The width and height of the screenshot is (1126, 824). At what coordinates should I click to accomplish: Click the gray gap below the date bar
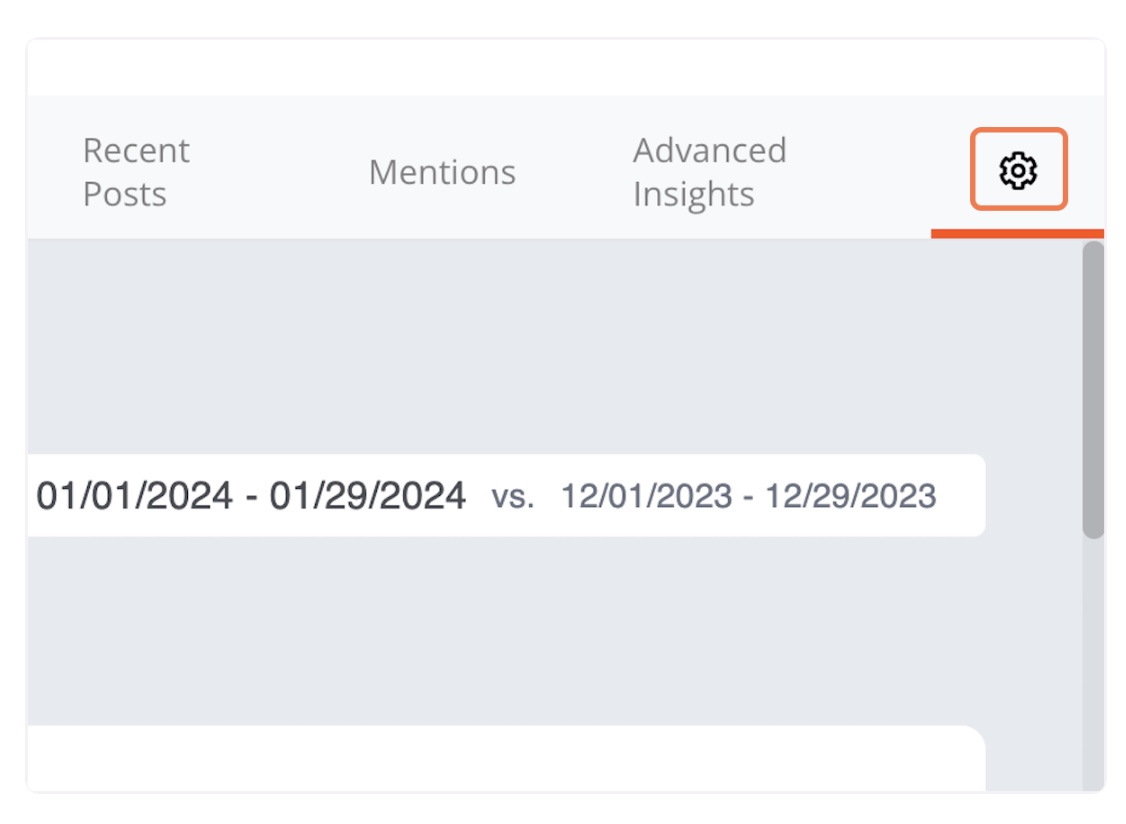[500, 630]
